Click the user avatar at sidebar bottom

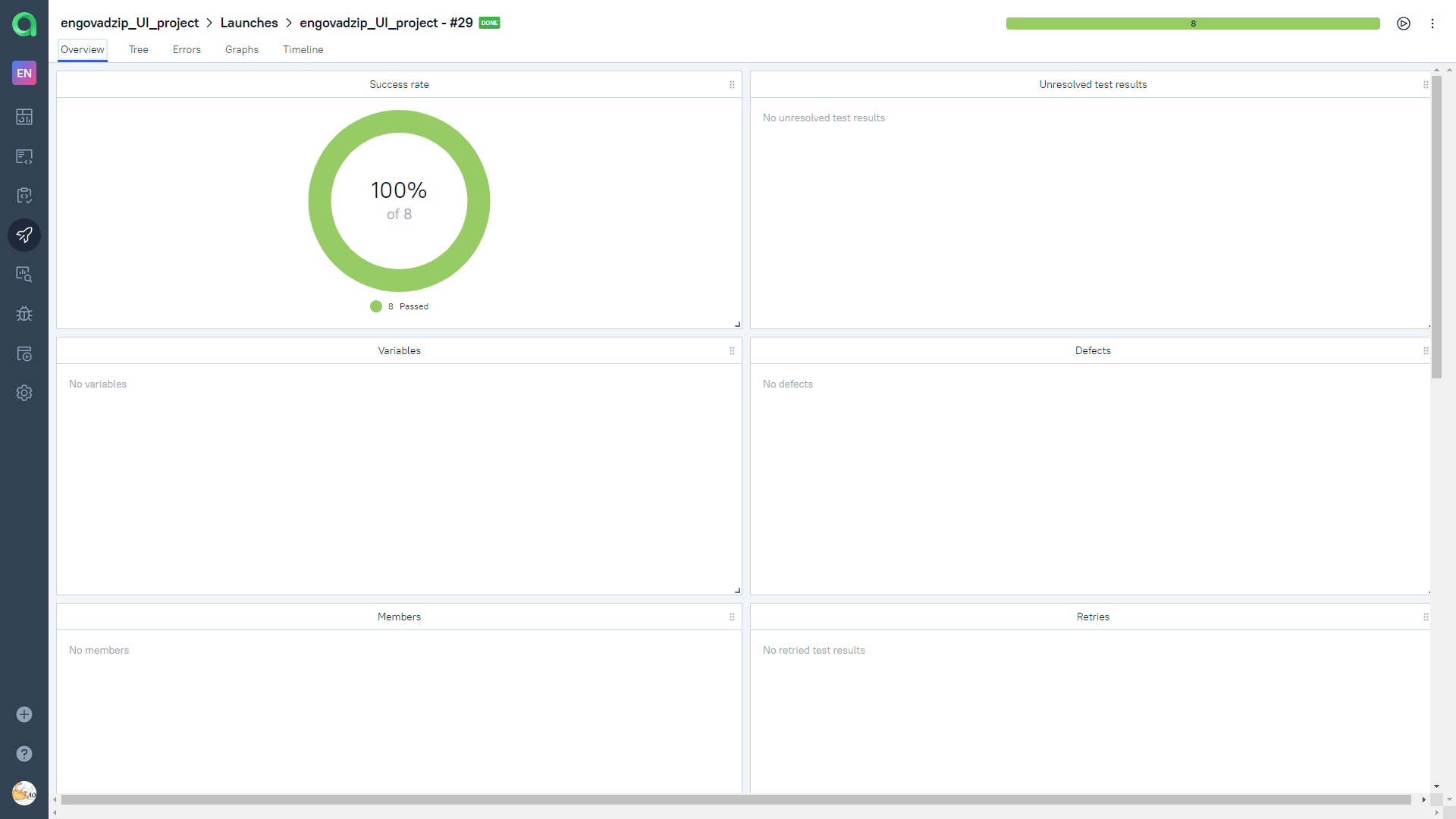point(24,793)
